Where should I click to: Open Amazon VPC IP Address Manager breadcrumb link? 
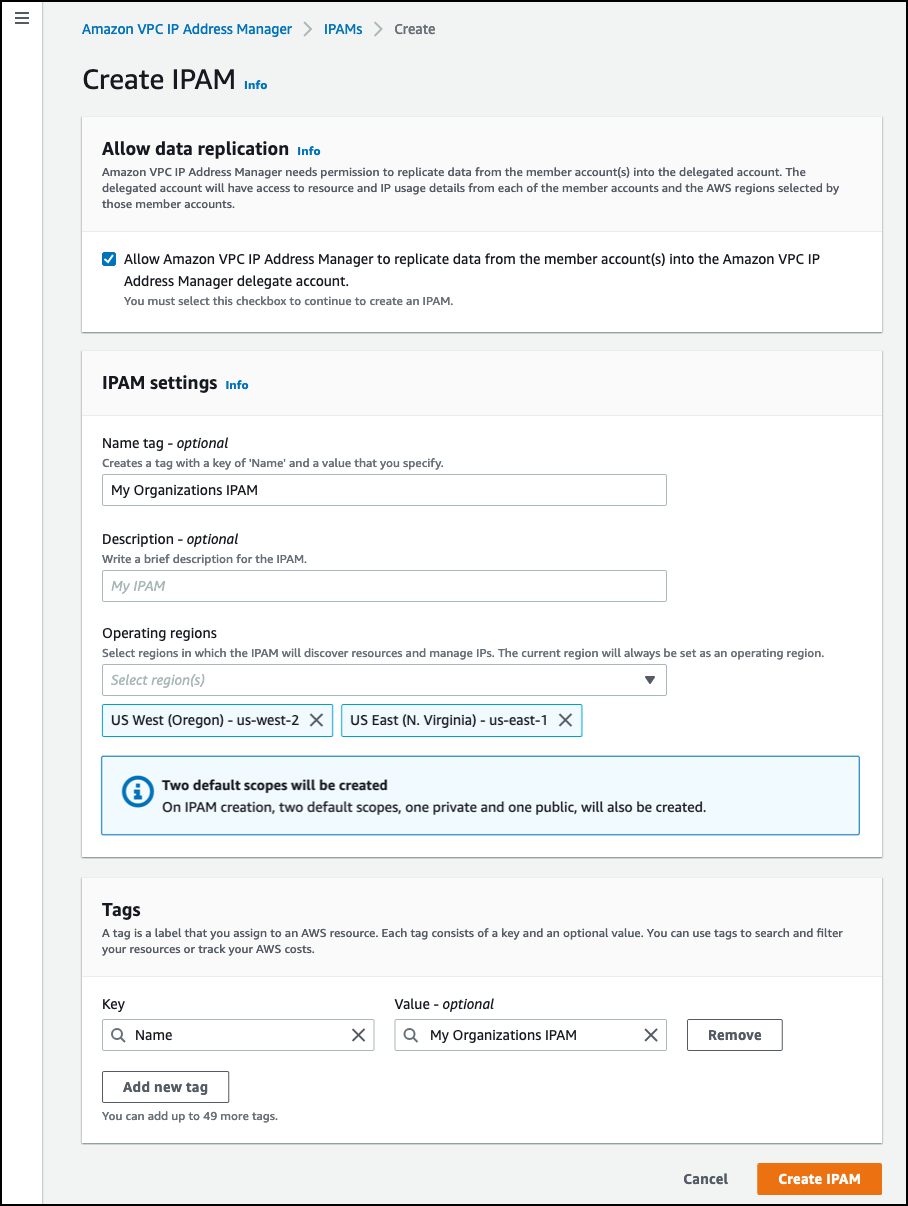click(187, 29)
